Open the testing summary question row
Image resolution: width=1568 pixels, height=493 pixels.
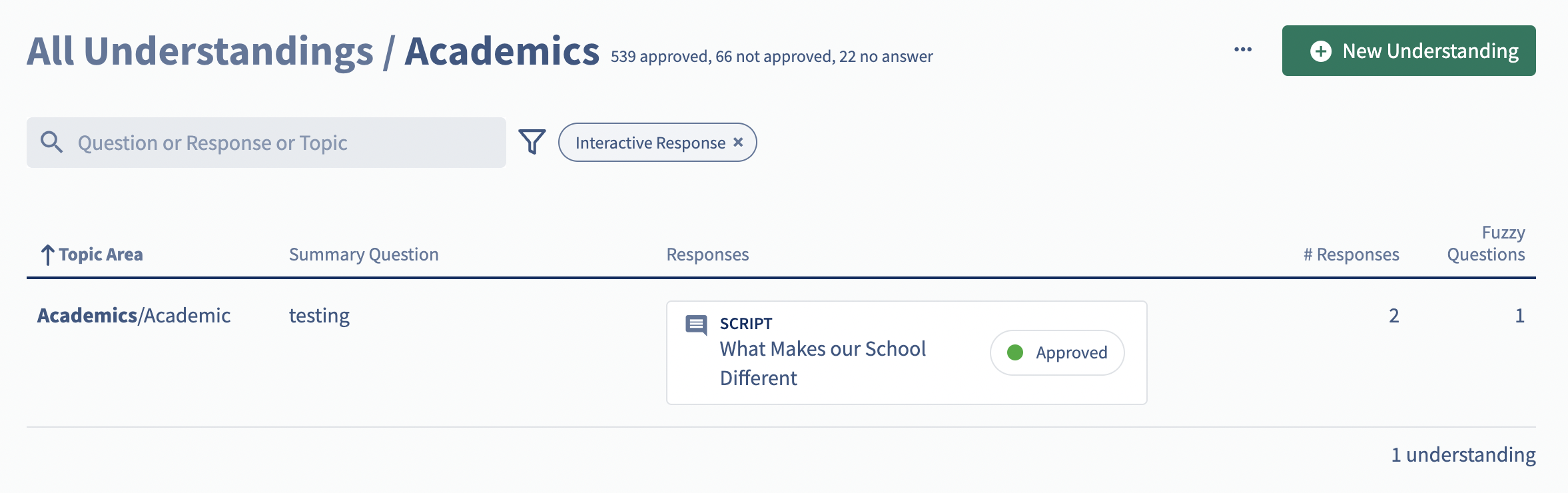[x=319, y=316]
